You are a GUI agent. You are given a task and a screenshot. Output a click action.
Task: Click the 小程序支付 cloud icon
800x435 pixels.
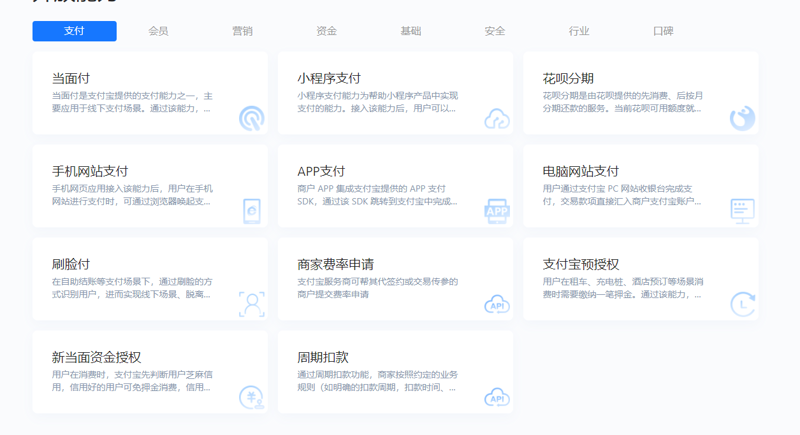(497, 119)
